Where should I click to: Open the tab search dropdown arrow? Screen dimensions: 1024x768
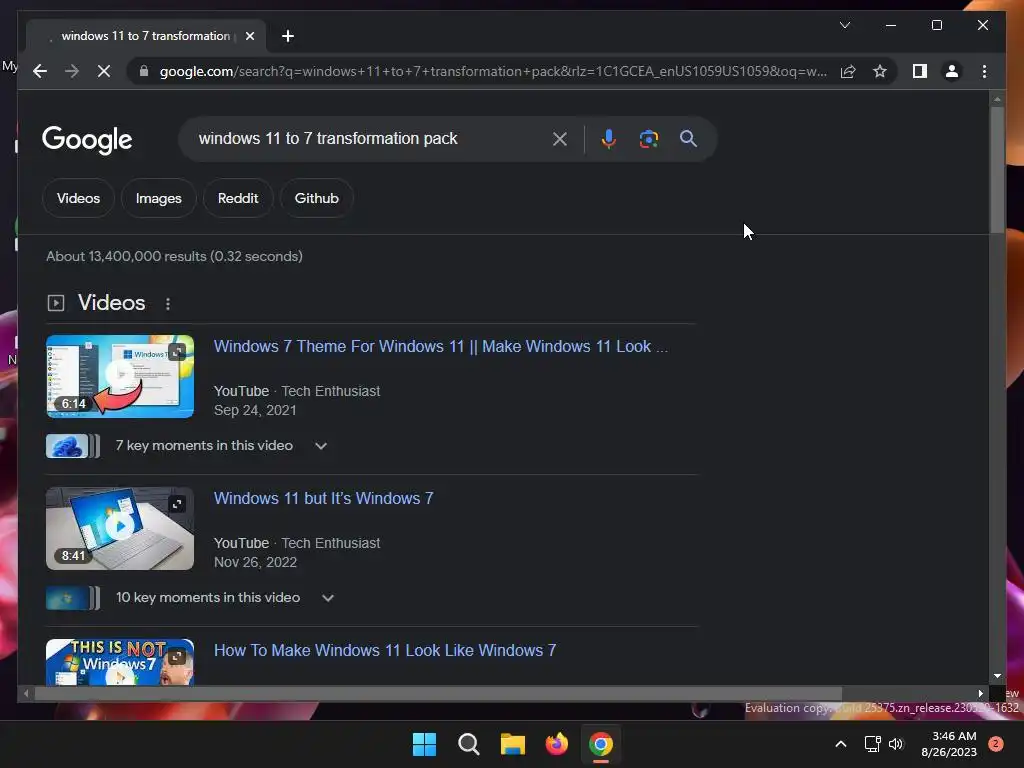pyautogui.click(x=844, y=25)
